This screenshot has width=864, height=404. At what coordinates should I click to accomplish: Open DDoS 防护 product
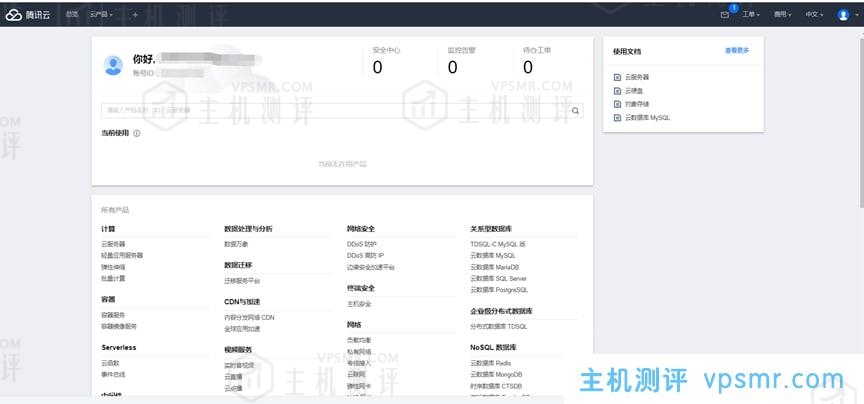tap(362, 244)
